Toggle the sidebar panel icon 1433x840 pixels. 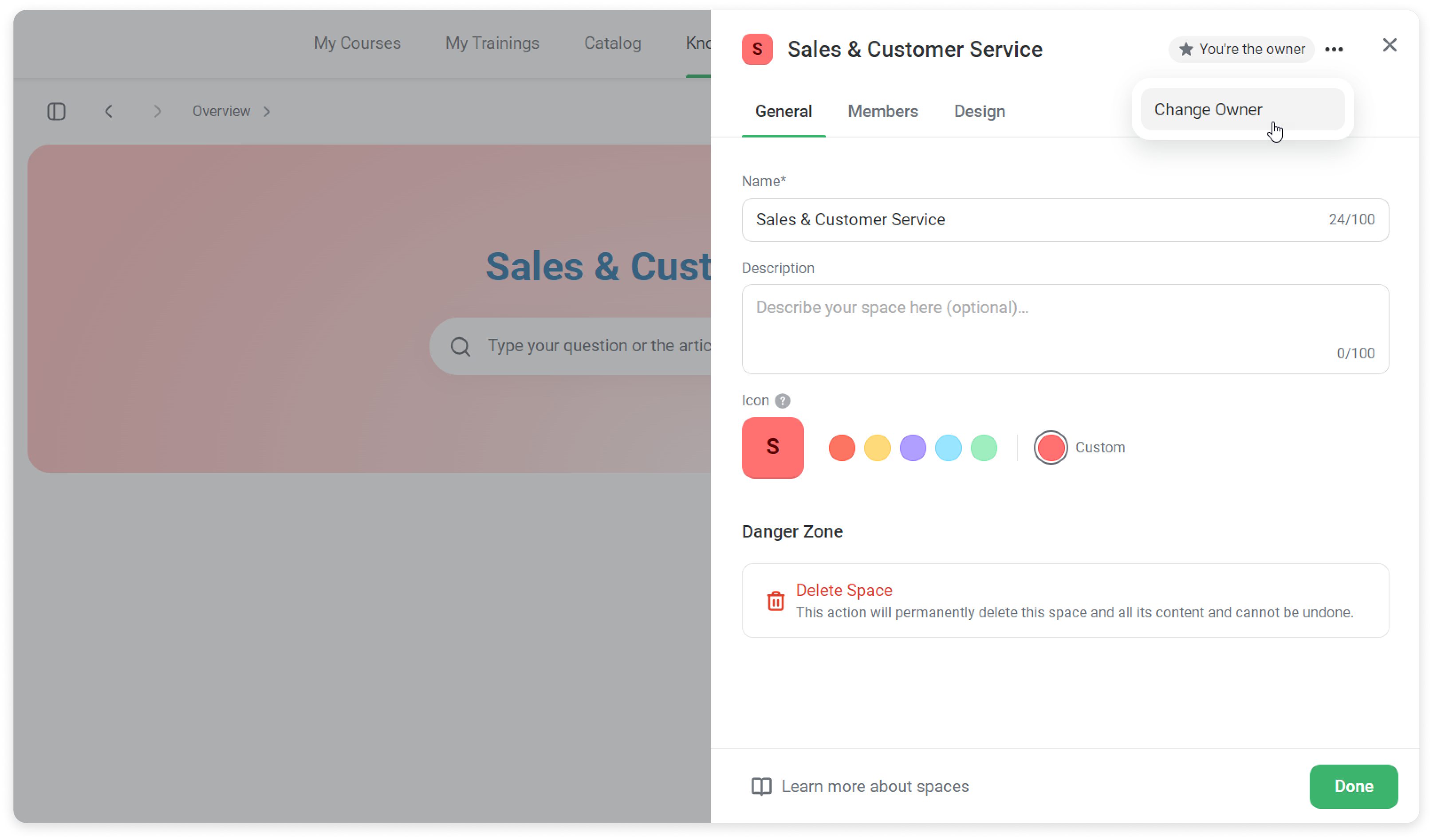tap(56, 111)
